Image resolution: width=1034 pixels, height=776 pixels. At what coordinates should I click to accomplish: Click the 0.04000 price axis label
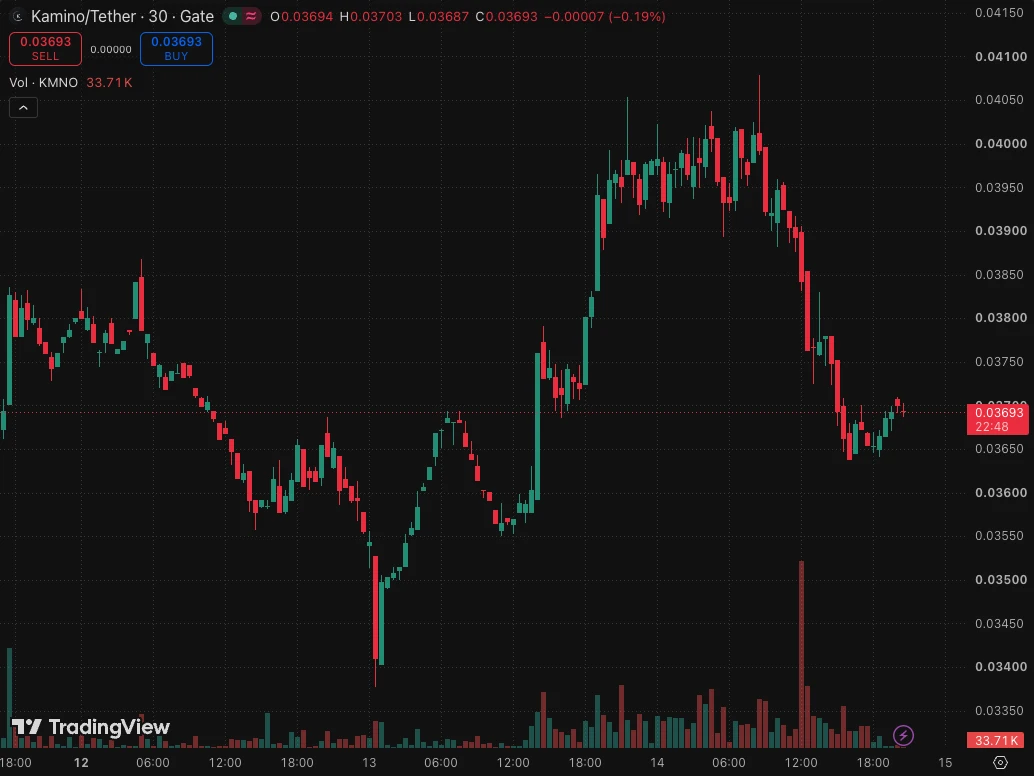pyautogui.click(x=1000, y=144)
